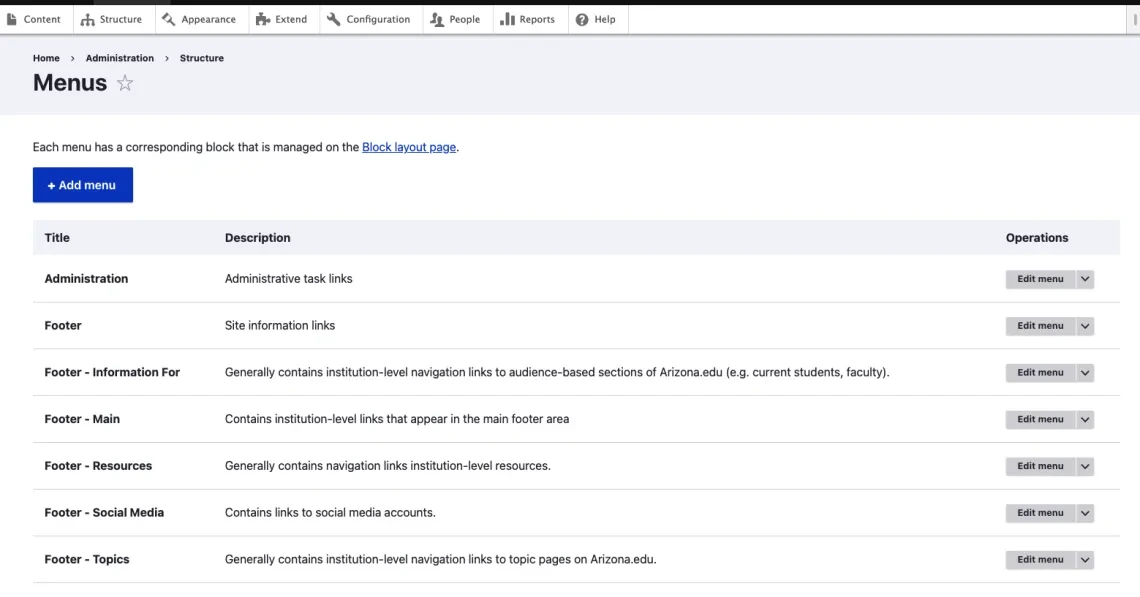Navigate to Administration breadcrumb
Screen dimensions: 1140x597
120,58
